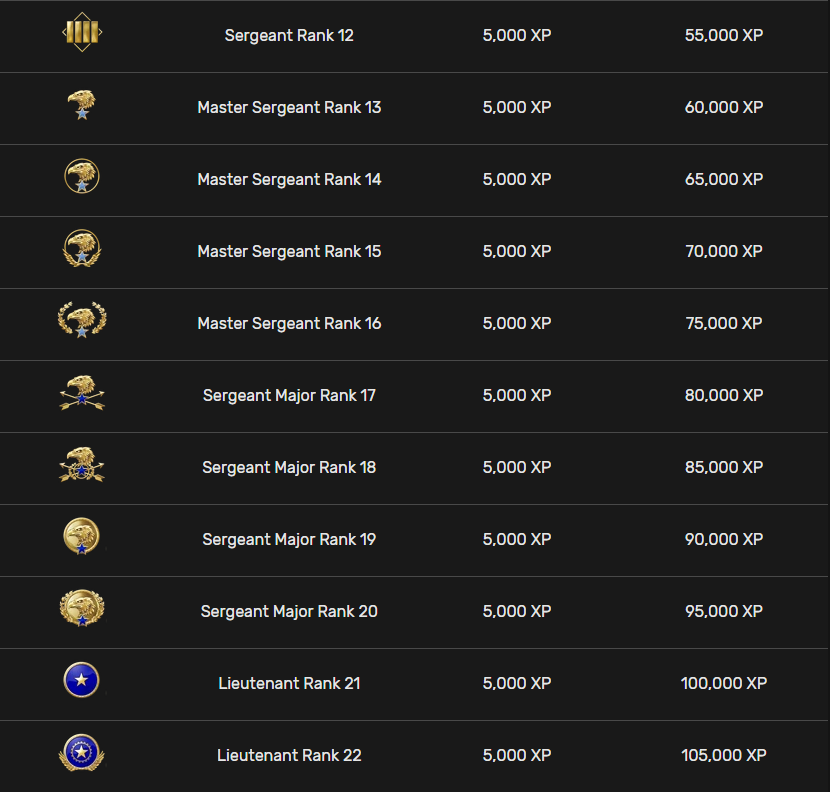This screenshot has width=830, height=792.
Task: Select the Lieutenant Rank 22 star badge
Action: [x=82, y=753]
